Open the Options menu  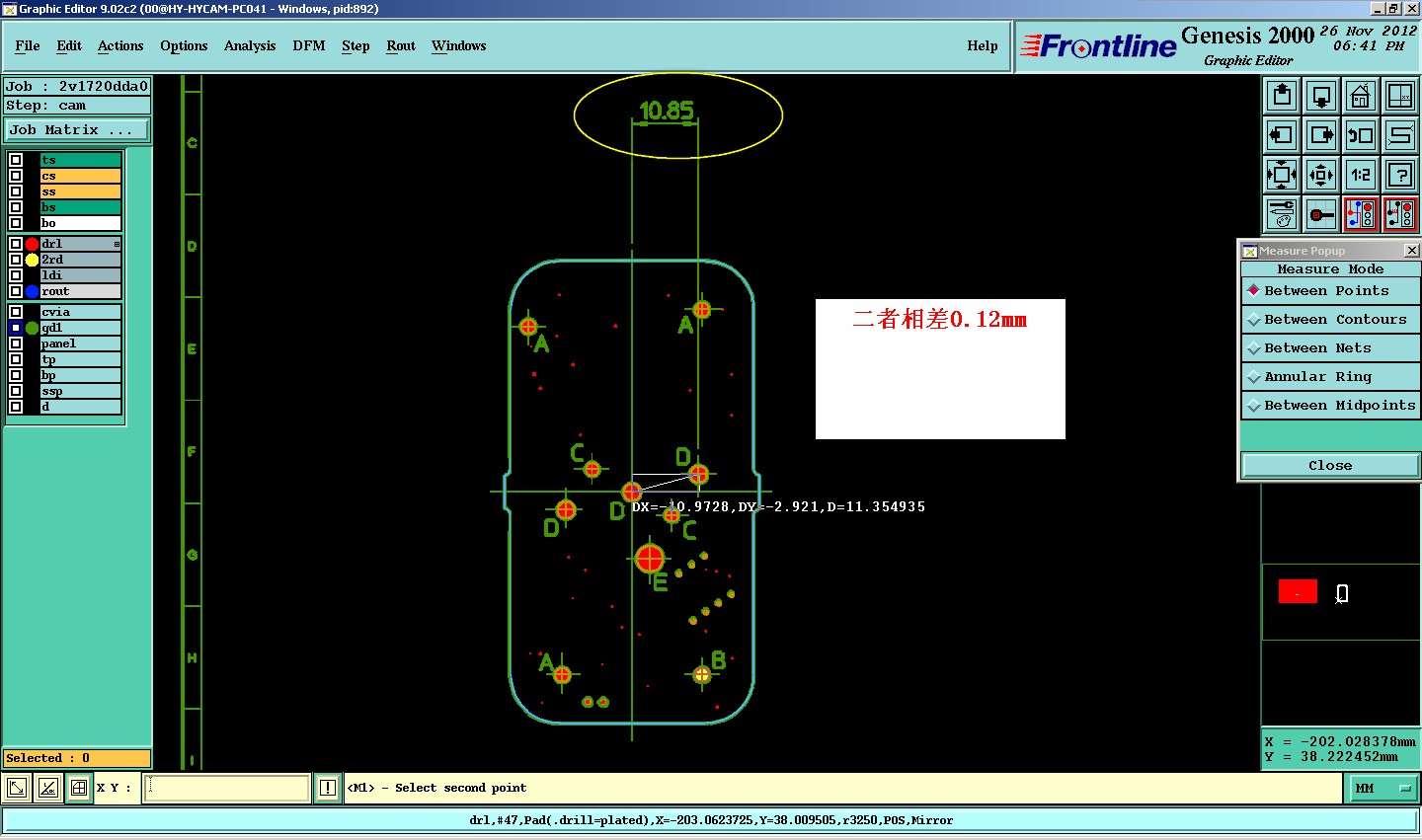pyautogui.click(x=184, y=45)
